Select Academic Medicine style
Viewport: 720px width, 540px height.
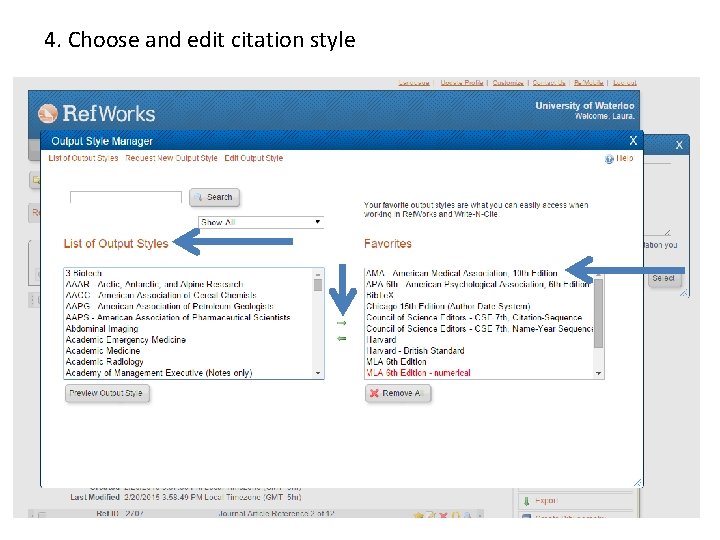[x=102, y=351]
